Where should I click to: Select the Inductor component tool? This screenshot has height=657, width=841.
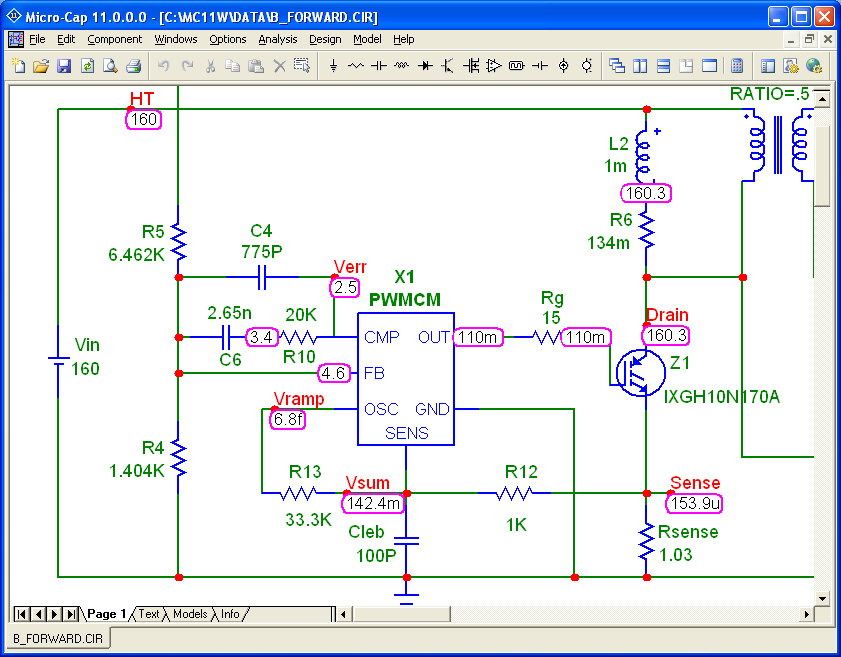click(x=398, y=66)
